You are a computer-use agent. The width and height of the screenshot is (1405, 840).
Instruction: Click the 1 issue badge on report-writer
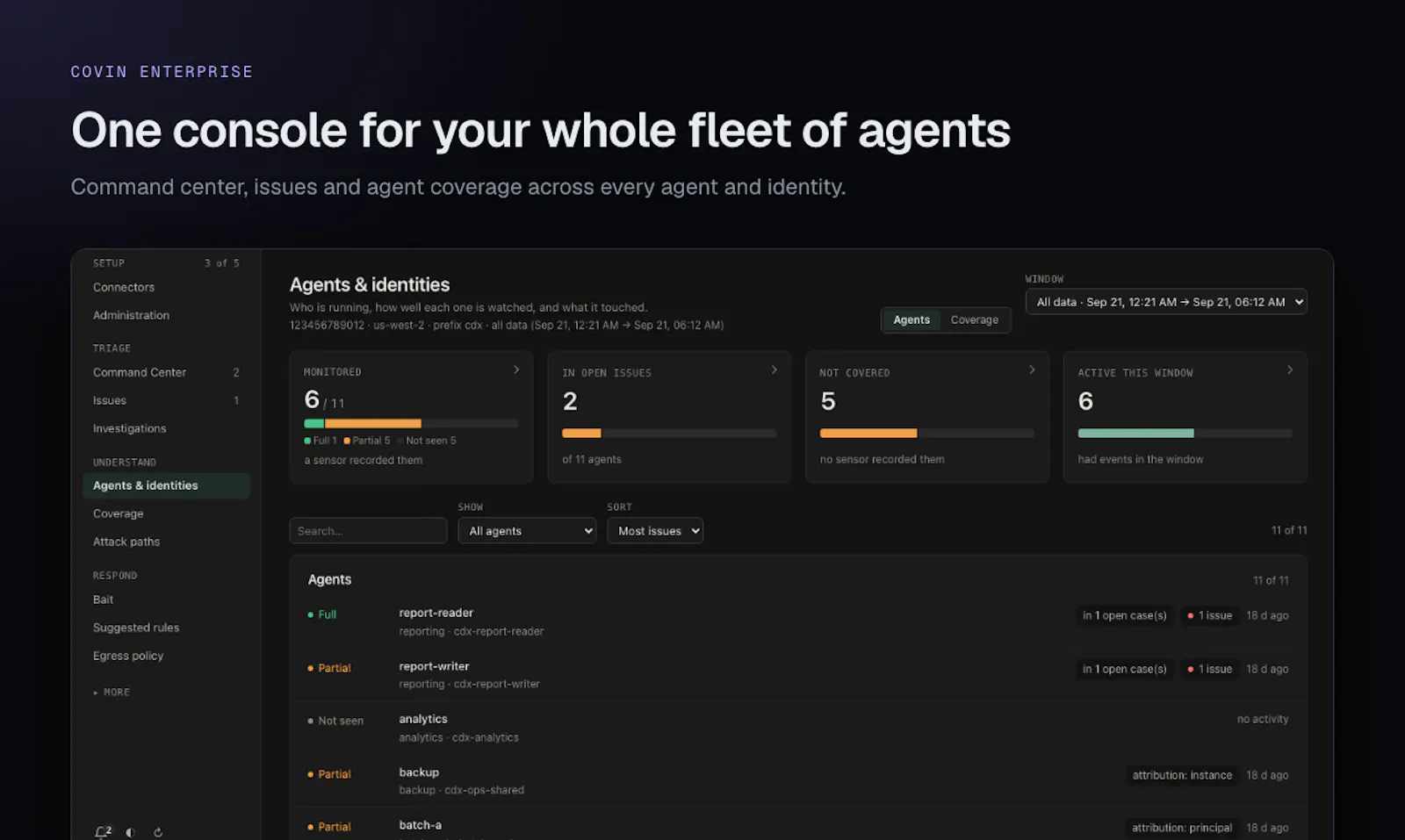[1209, 669]
